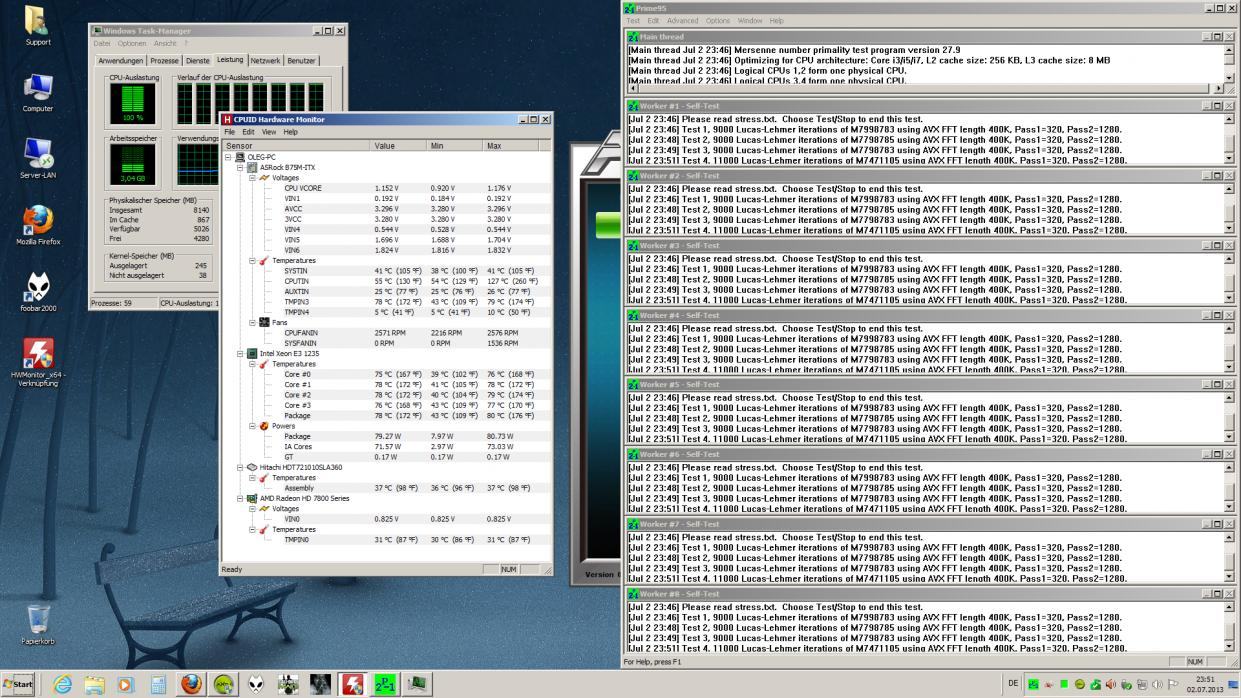Open the network tray icon
The image size is (1241, 698).
(1141, 684)
